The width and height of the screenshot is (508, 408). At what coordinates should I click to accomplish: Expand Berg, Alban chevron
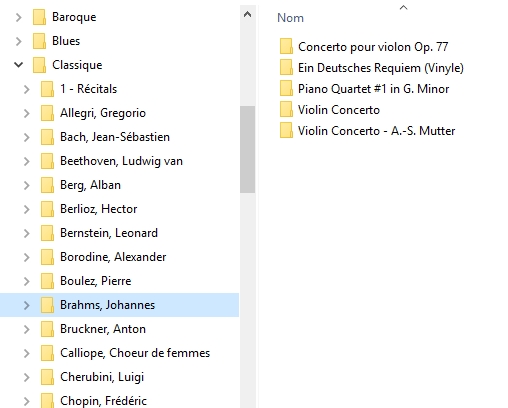pos(27,185)
